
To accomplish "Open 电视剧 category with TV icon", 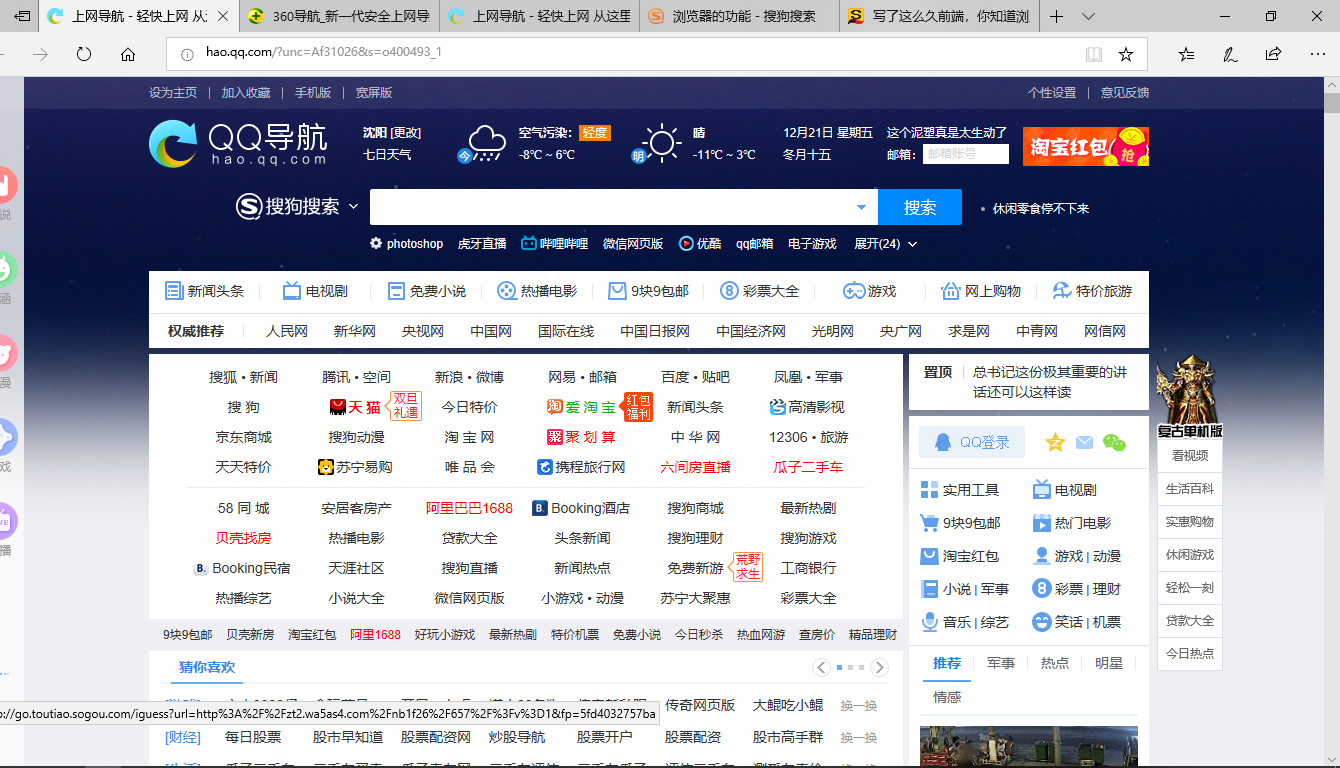I will 292,291.
